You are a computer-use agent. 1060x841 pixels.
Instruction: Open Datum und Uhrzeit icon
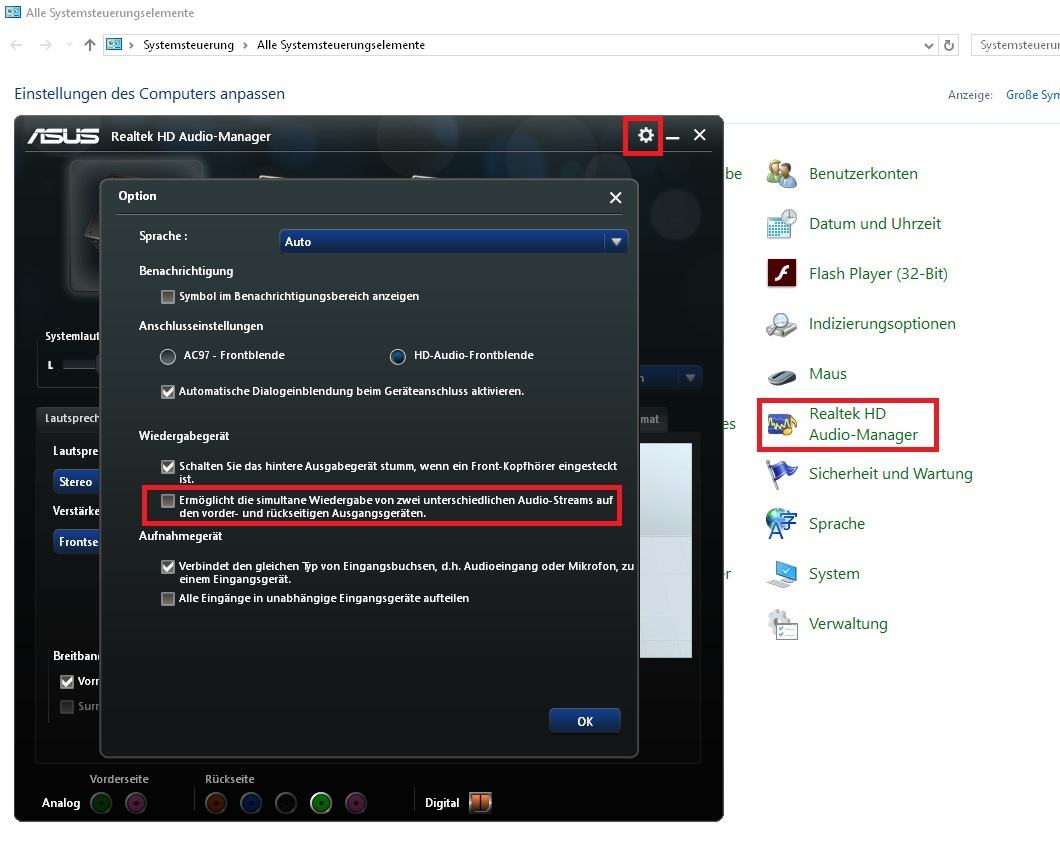(781, 224)
